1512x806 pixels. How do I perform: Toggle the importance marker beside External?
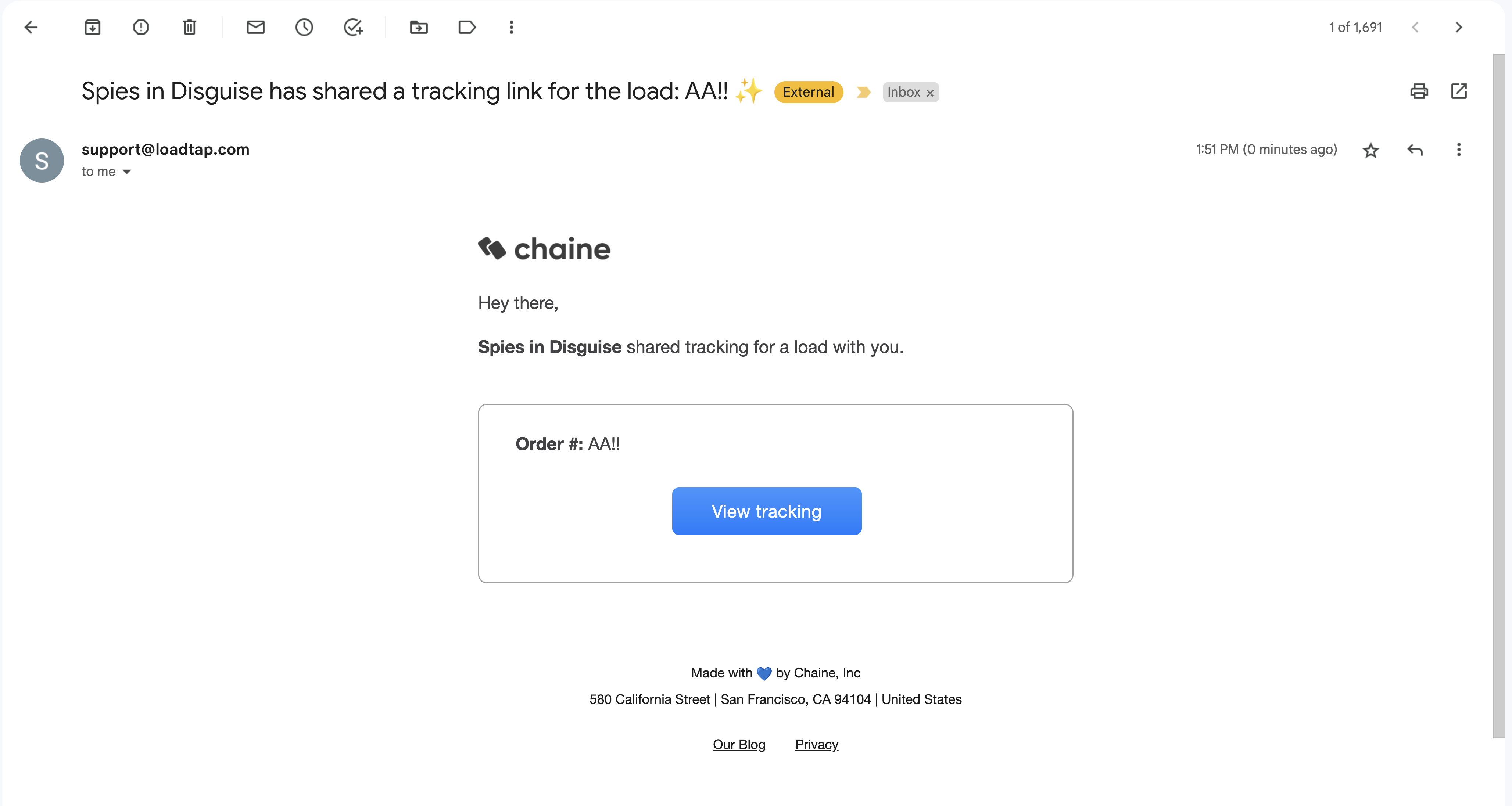pyautogui.click(x=863, y=92)
